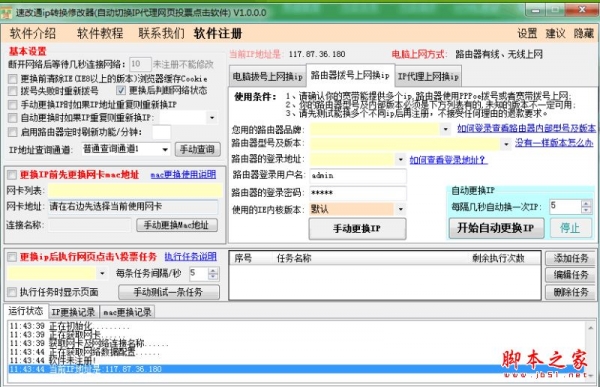Viewport: 600px width, 387px height.
Task: Open the 如何查看登录地址? link
Action: [448, 160]
